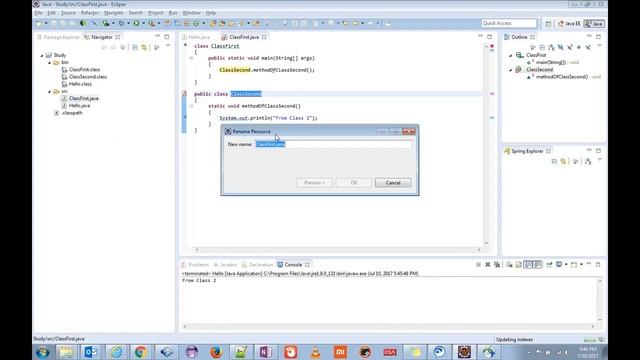The image size is (640, 360).
Task: Click the External Tools run icon
Action: [151, 23]
